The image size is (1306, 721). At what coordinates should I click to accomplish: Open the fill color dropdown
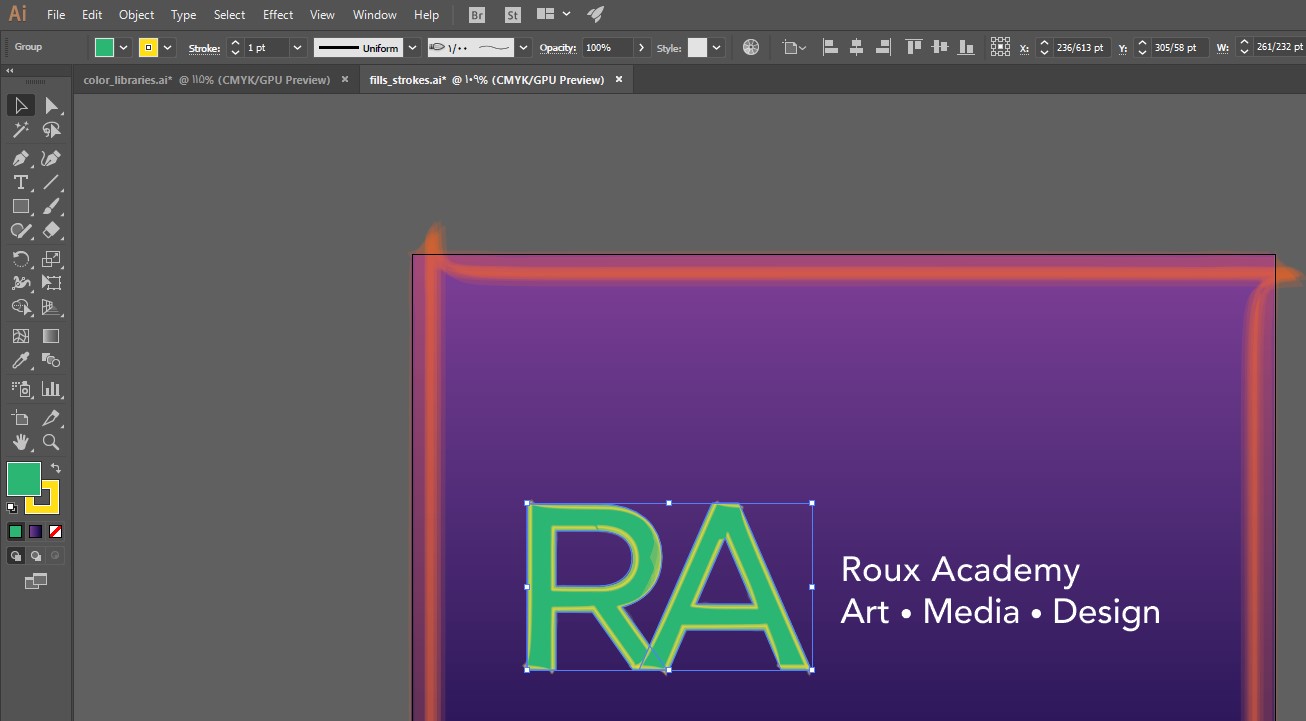pyautogui.click(x=125, y=47)
